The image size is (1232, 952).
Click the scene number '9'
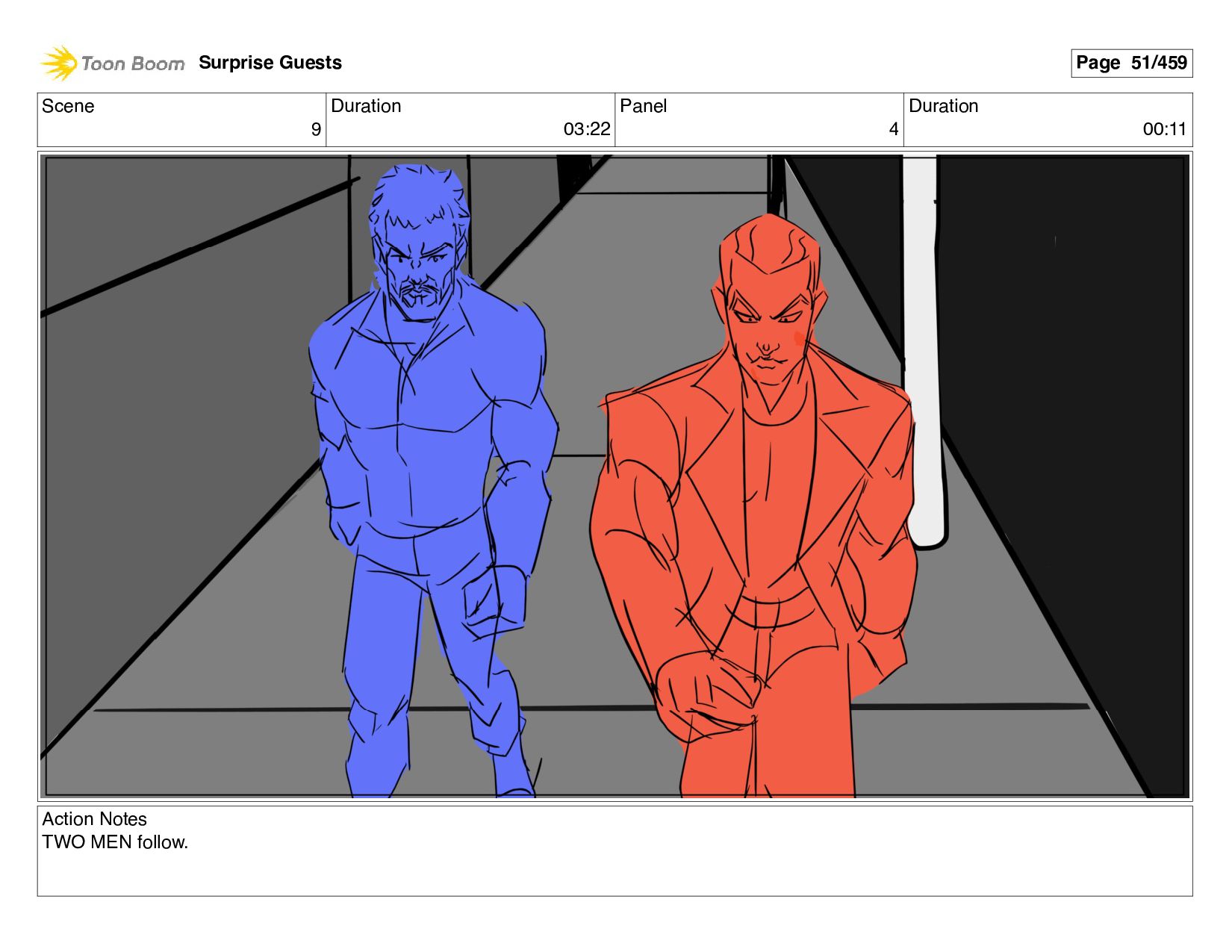click(316, 129)
